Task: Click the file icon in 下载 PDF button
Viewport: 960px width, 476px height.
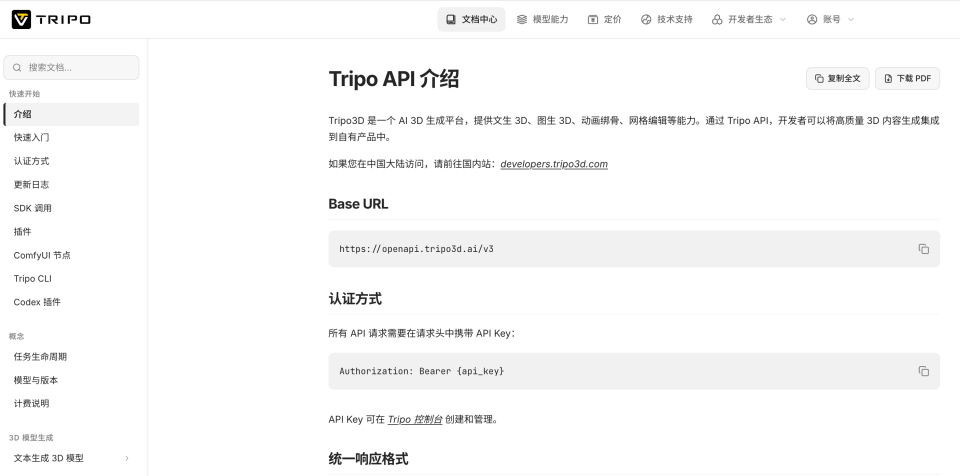Action: (x=888, y=78)
